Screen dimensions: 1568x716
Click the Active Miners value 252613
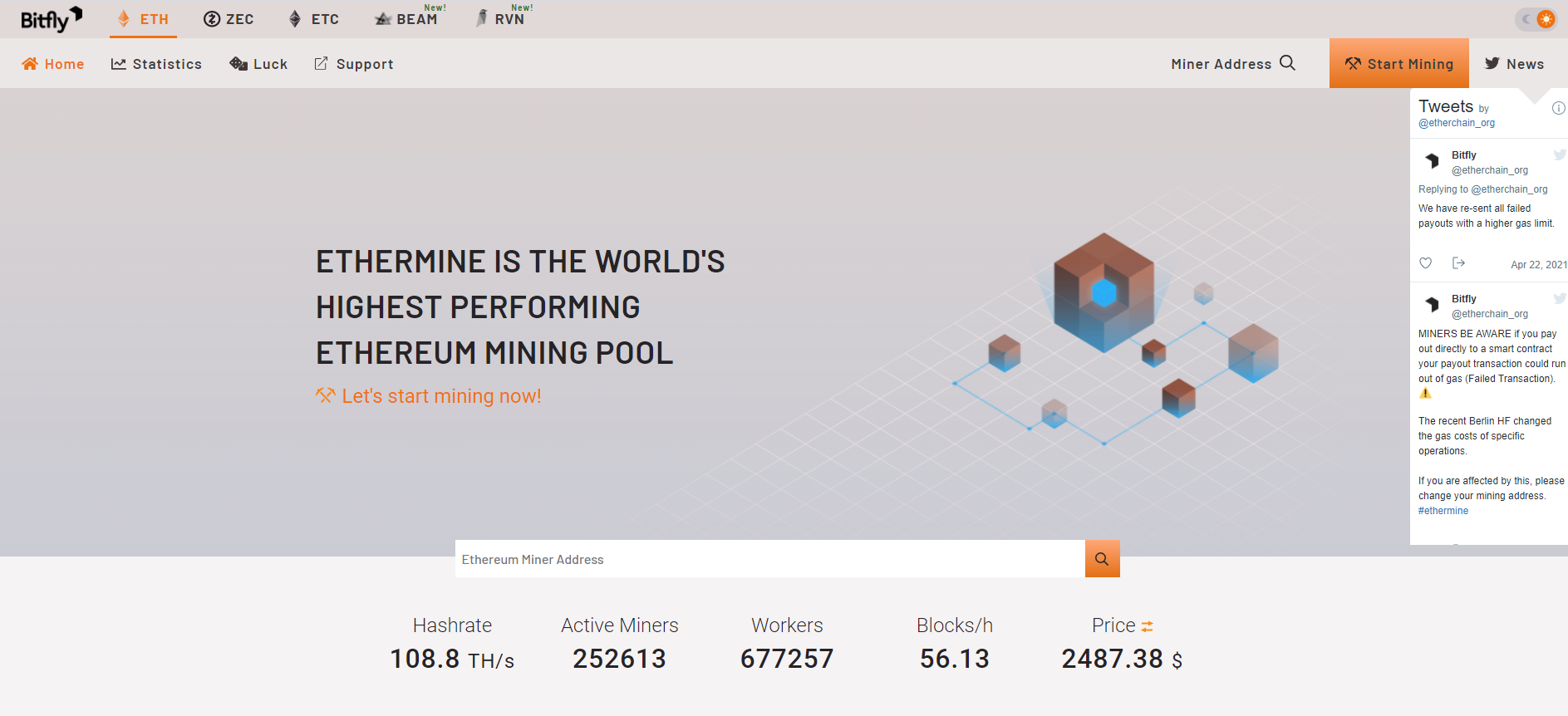pos(619,659)
